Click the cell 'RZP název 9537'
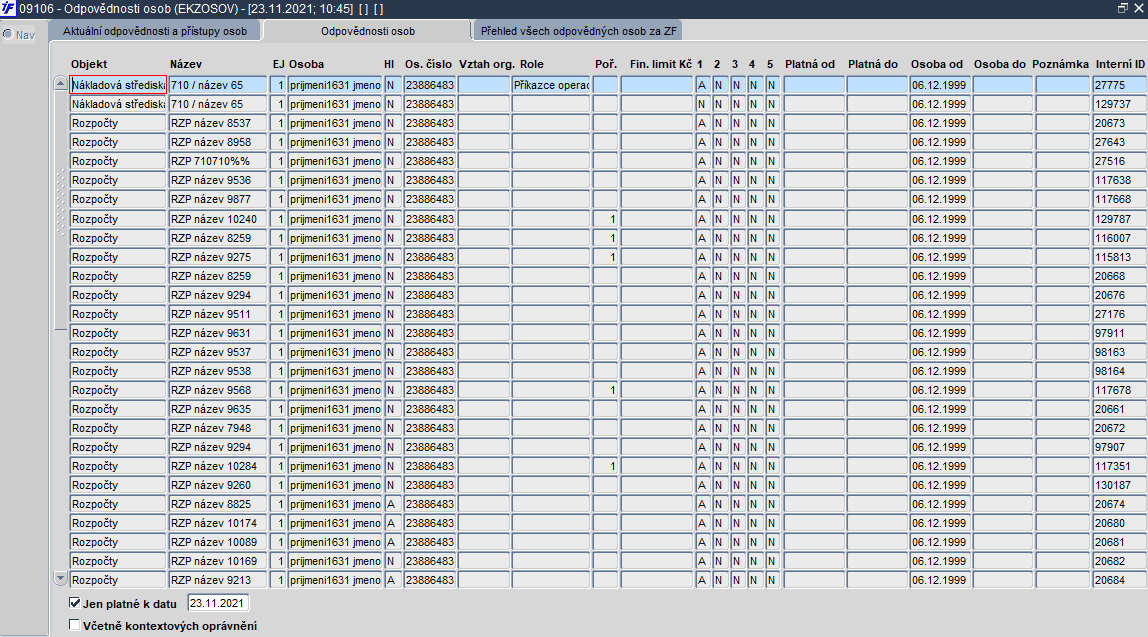 217,352
